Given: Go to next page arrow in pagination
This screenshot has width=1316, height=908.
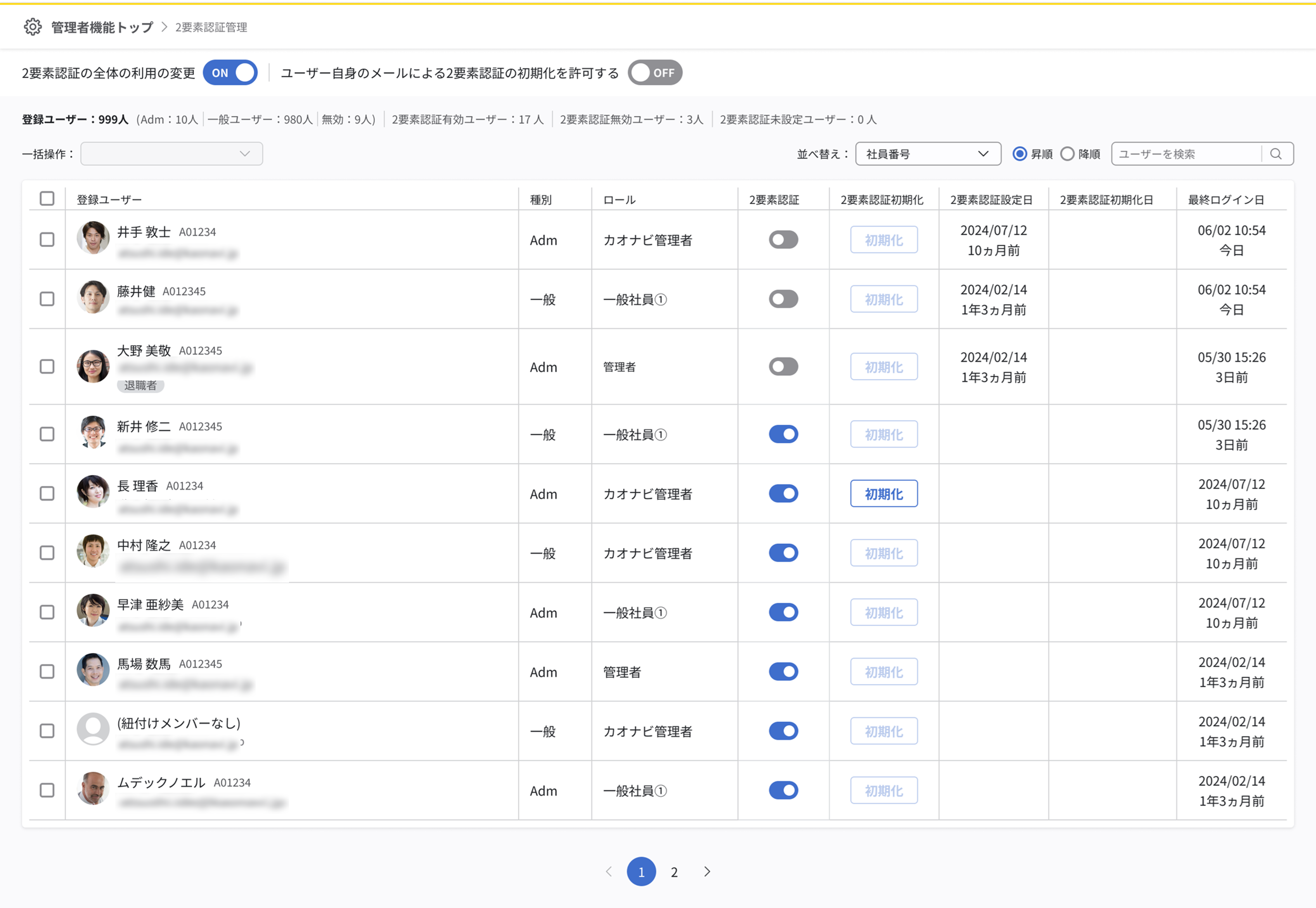Looking at the screenshot, I should pos(707,872).
